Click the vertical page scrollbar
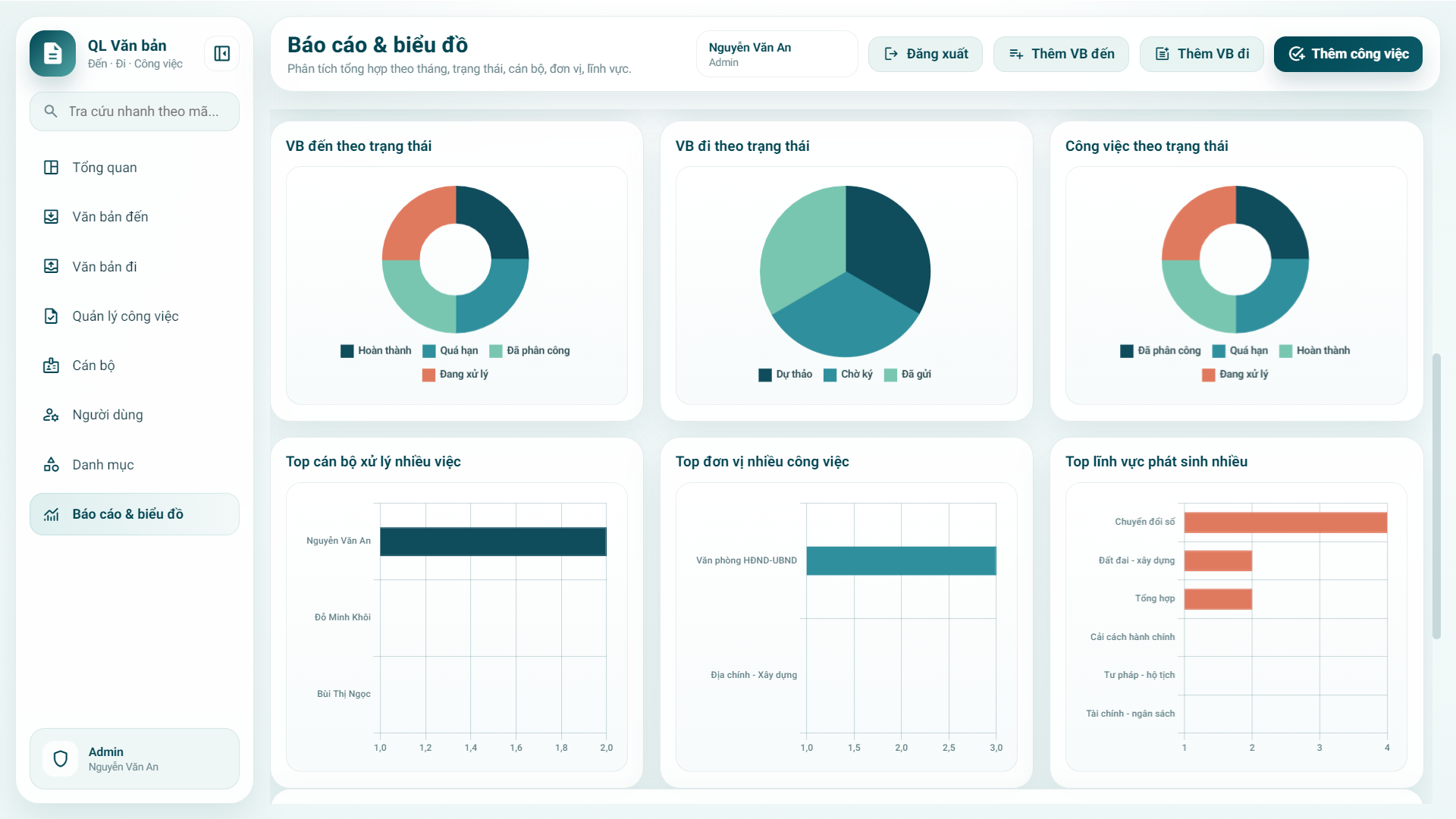The width and height of the screenshot is (1456, 819). (1436, 496)
